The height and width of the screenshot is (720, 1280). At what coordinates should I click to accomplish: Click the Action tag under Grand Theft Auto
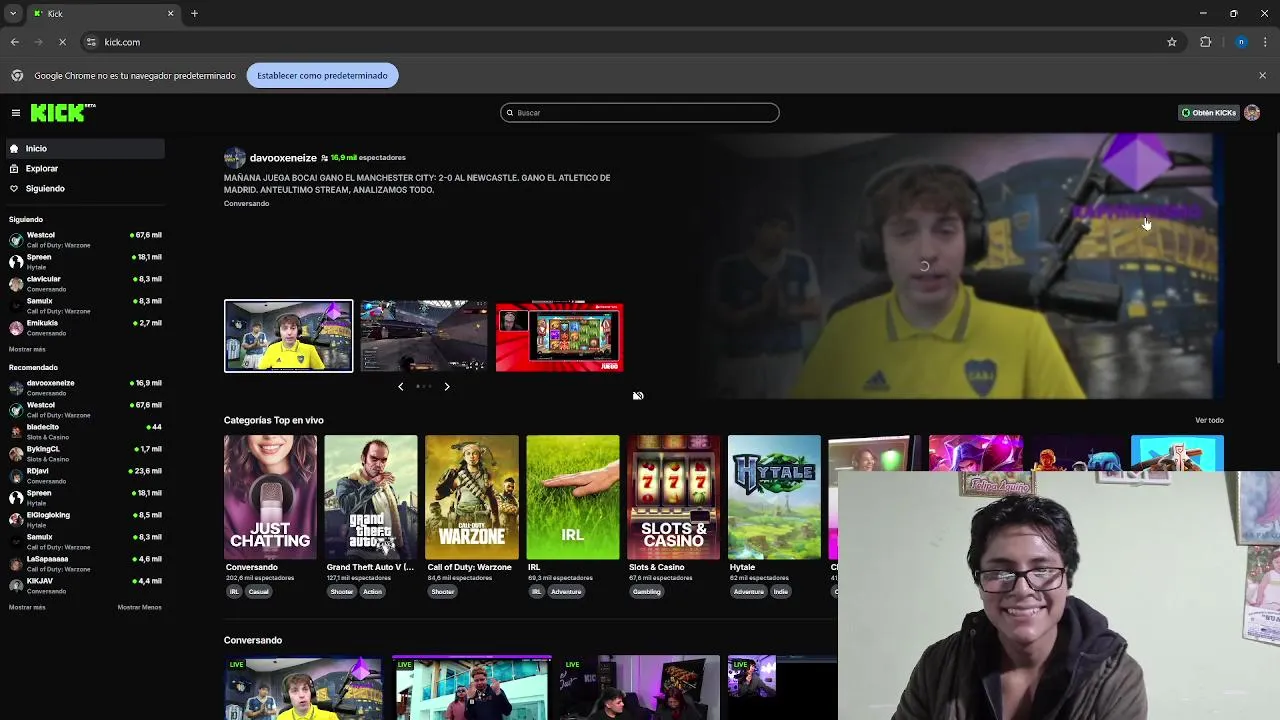[x=372, y=592]
